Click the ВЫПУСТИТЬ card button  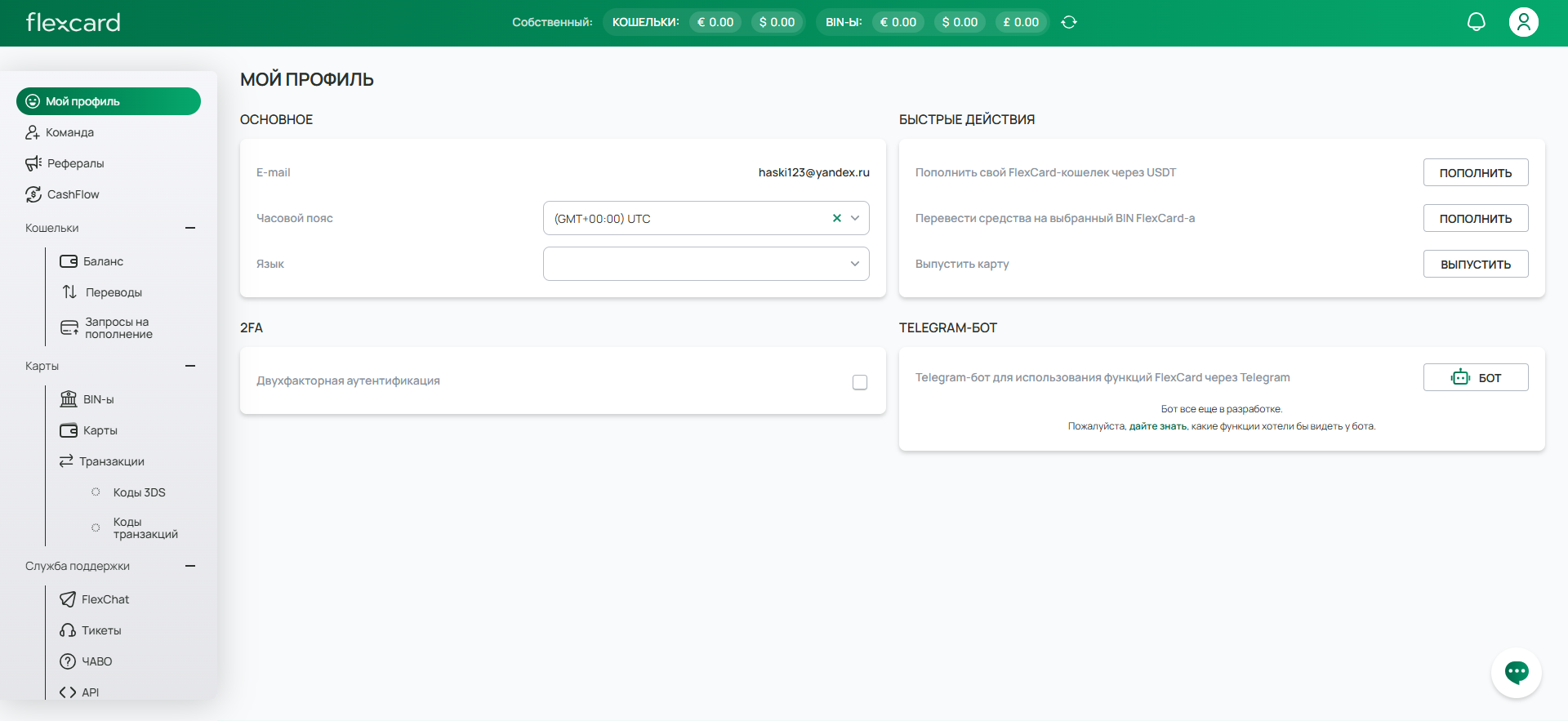tap(1476, 264)
